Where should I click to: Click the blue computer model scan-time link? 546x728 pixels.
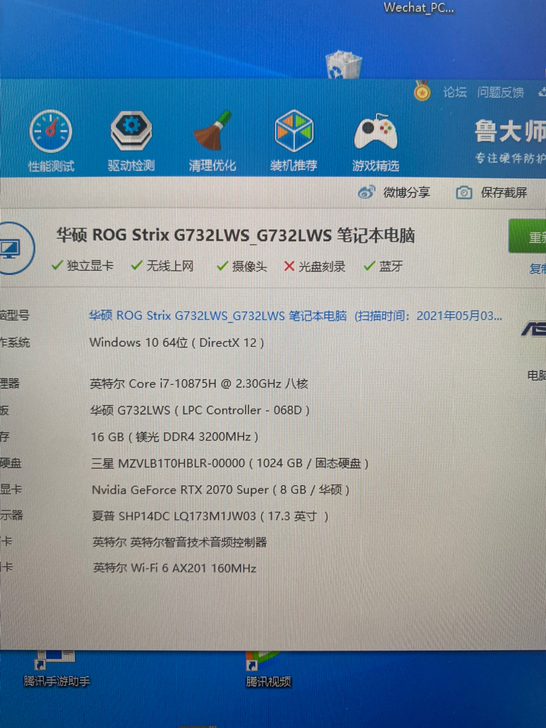pyautogui.click(x=295, y=316)
